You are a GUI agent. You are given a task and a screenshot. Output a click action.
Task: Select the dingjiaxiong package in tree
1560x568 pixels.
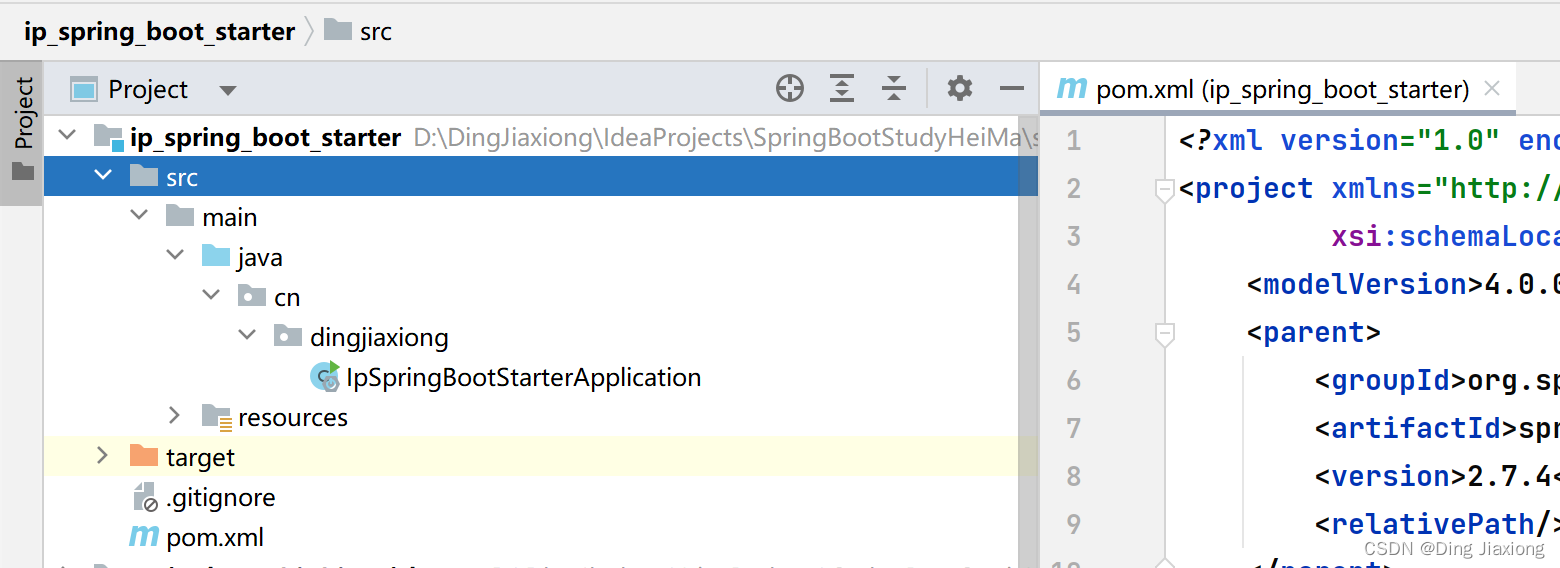(x=379, y=337)
